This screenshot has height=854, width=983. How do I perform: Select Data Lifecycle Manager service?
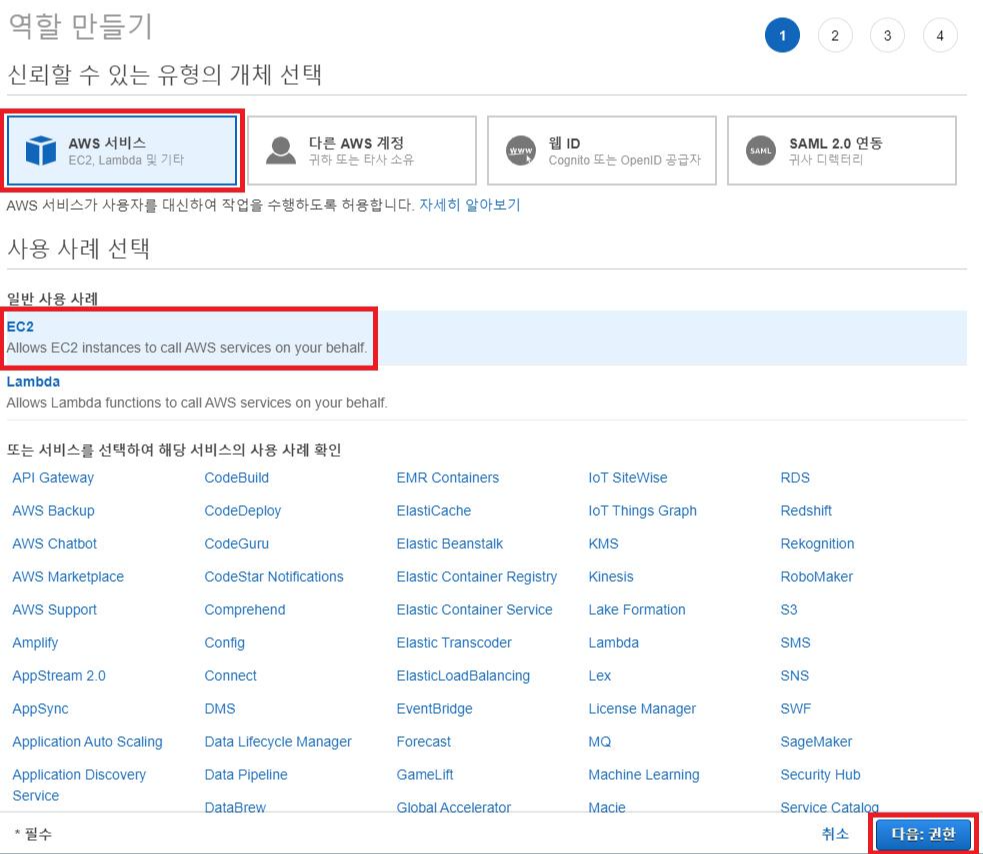point(278,742)
